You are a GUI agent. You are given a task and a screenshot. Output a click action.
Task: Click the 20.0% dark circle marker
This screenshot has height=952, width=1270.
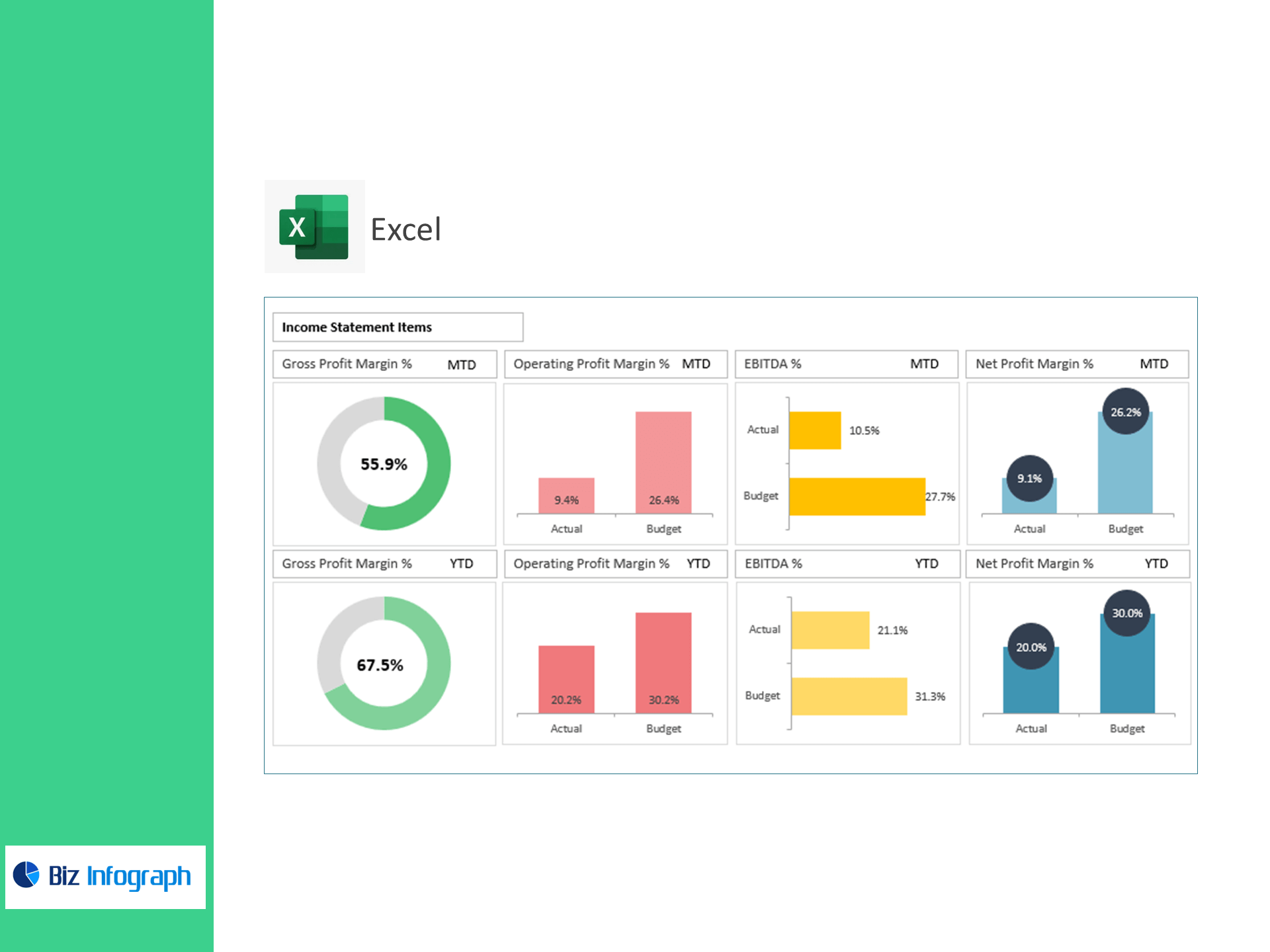[1031, 647]
